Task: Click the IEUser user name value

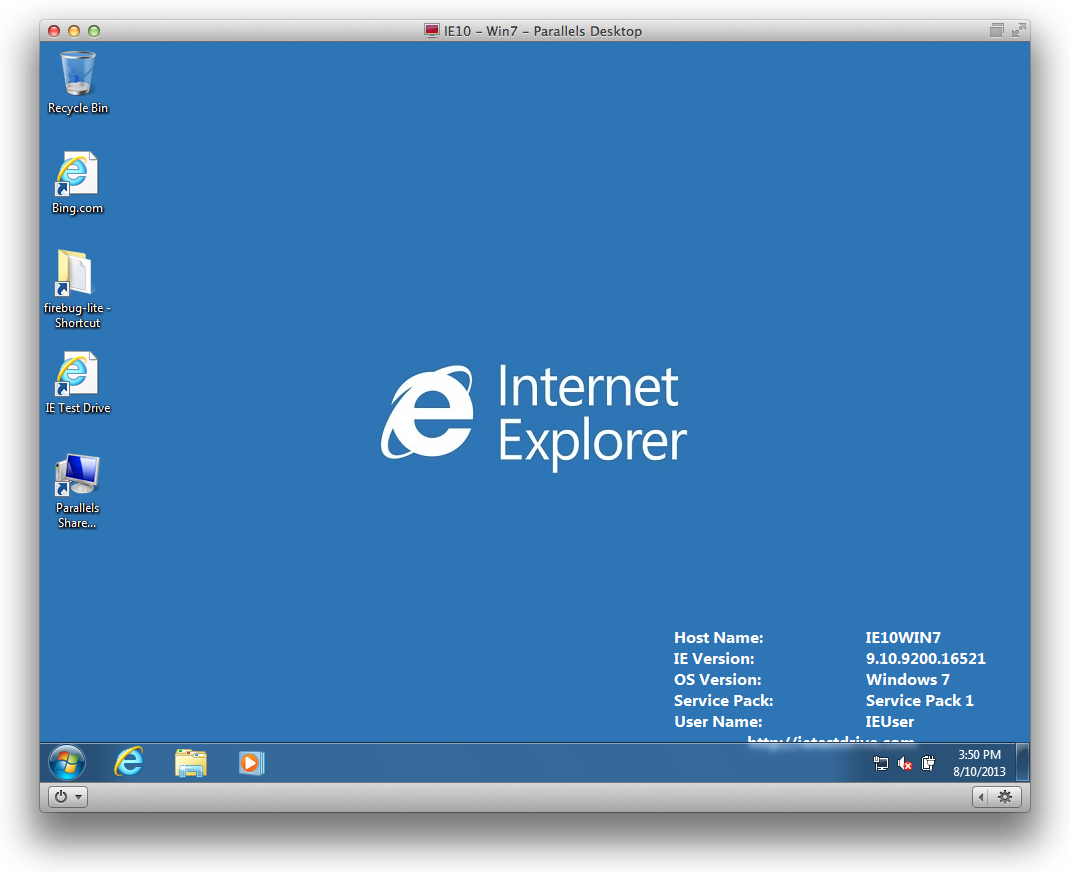Action: pyautogui.click(x=889, y=722)
